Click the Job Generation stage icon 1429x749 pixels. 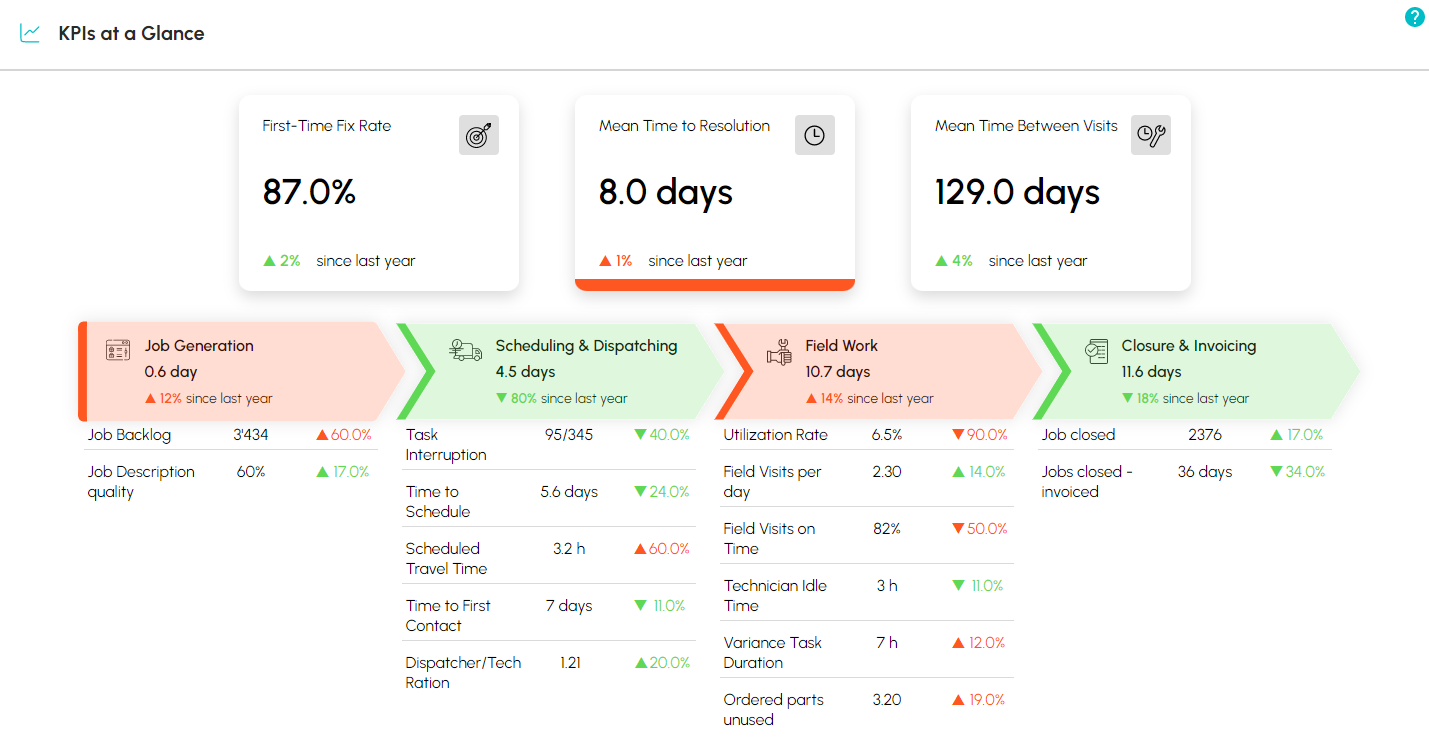click(118, 350)
